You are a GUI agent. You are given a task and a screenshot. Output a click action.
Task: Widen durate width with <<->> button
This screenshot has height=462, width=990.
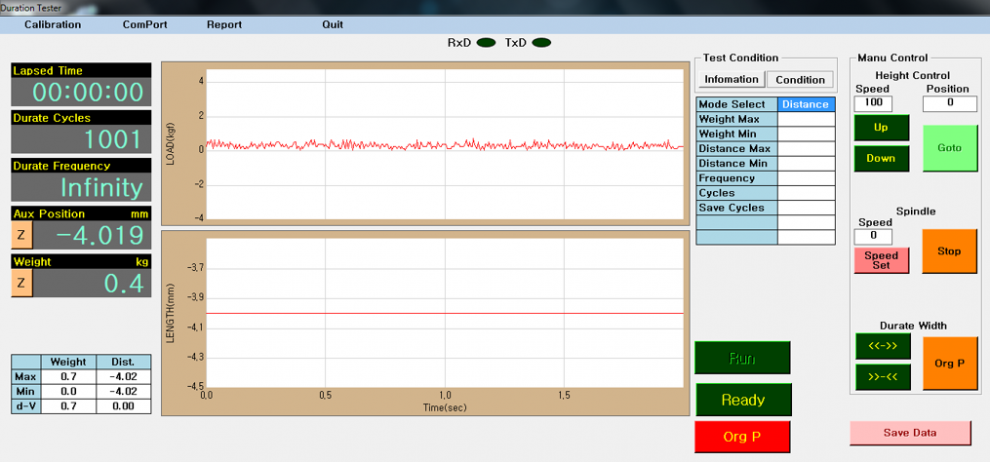(883, 346)
